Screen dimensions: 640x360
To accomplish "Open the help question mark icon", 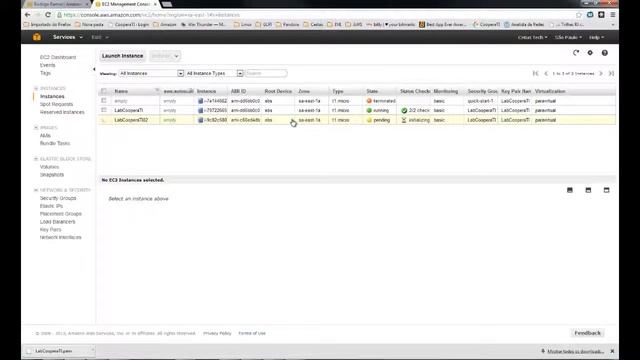I will [604, 53].
